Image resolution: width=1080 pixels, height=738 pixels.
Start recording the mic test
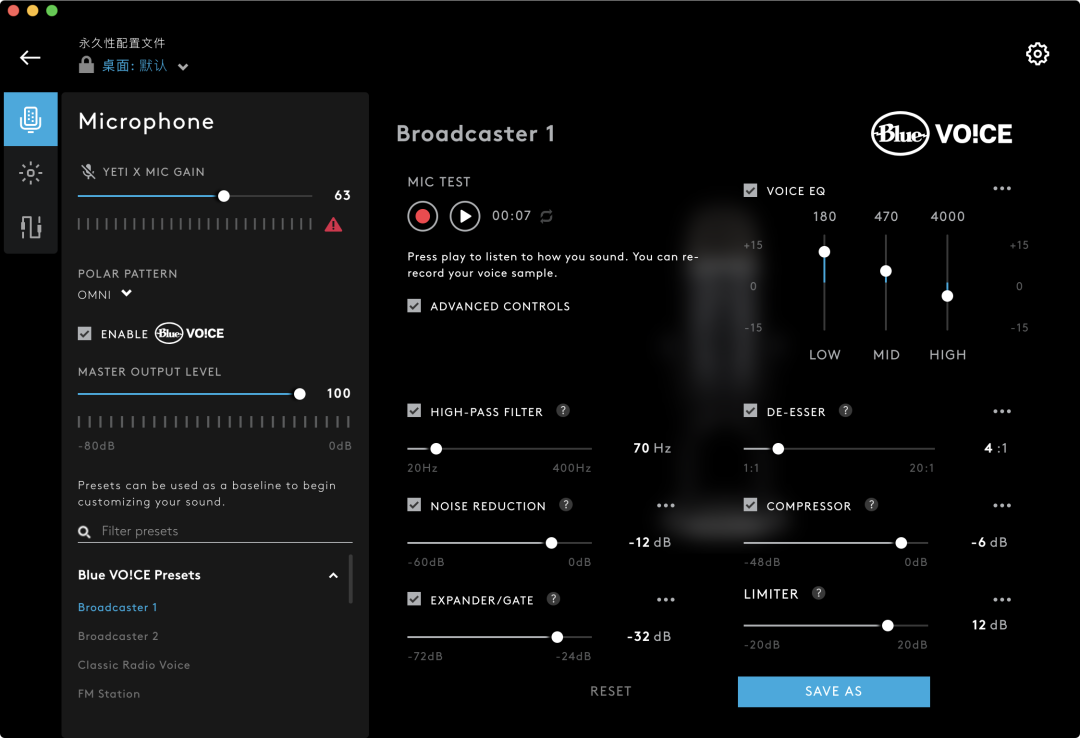423,216
